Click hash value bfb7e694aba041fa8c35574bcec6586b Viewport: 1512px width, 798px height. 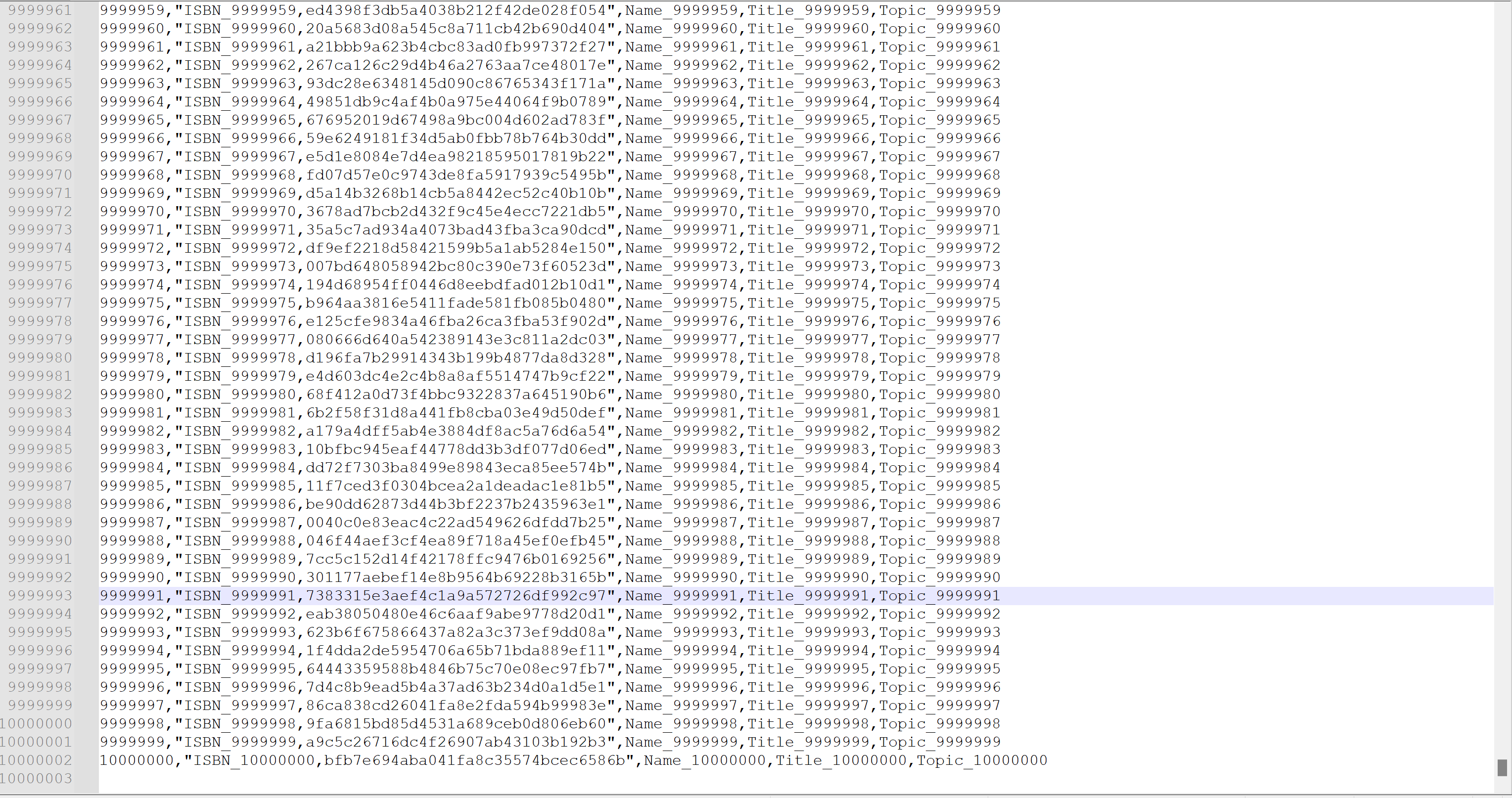click(x=474, y=760)
